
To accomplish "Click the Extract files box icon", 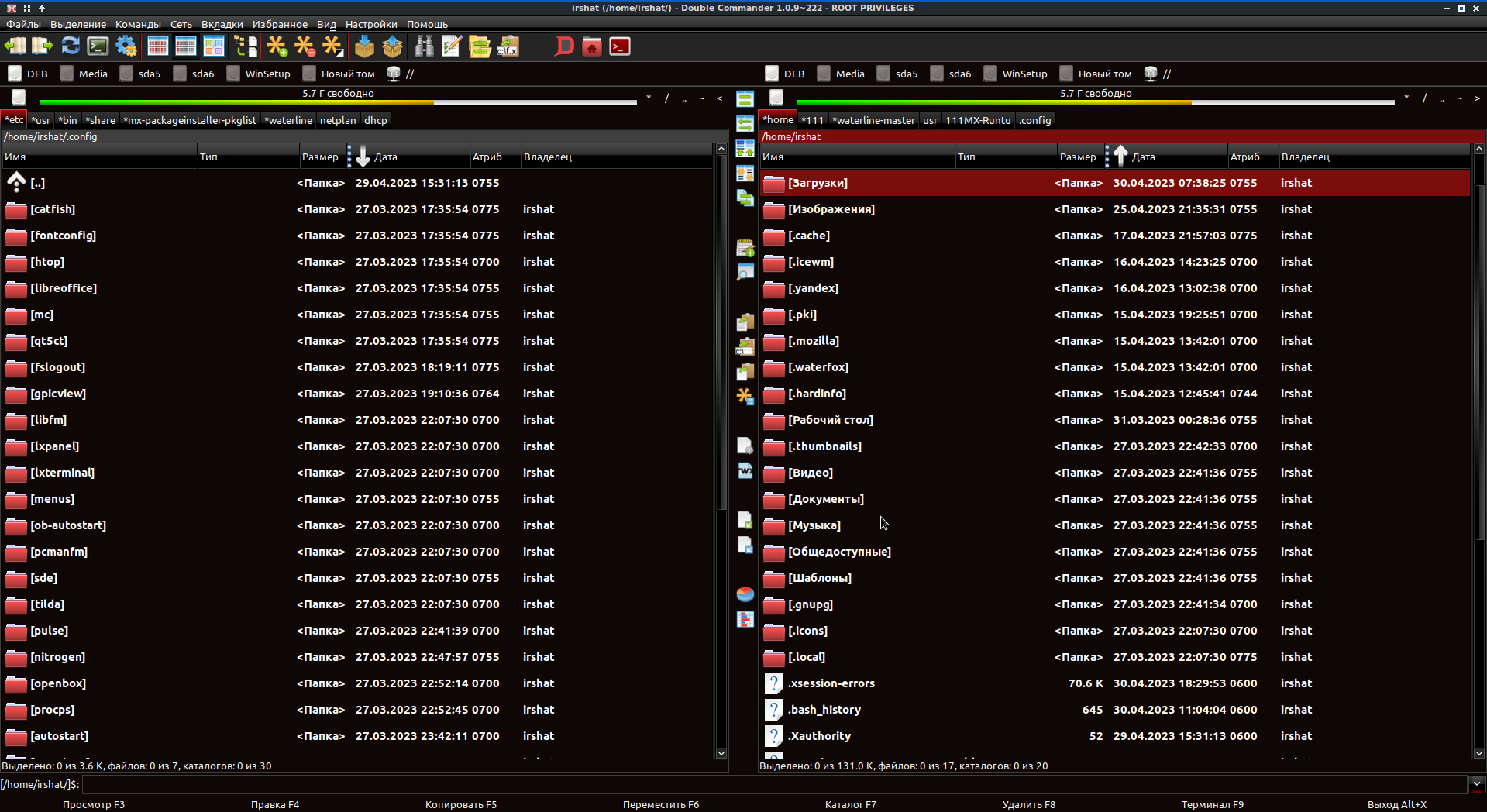I will [x=393, y=46].
